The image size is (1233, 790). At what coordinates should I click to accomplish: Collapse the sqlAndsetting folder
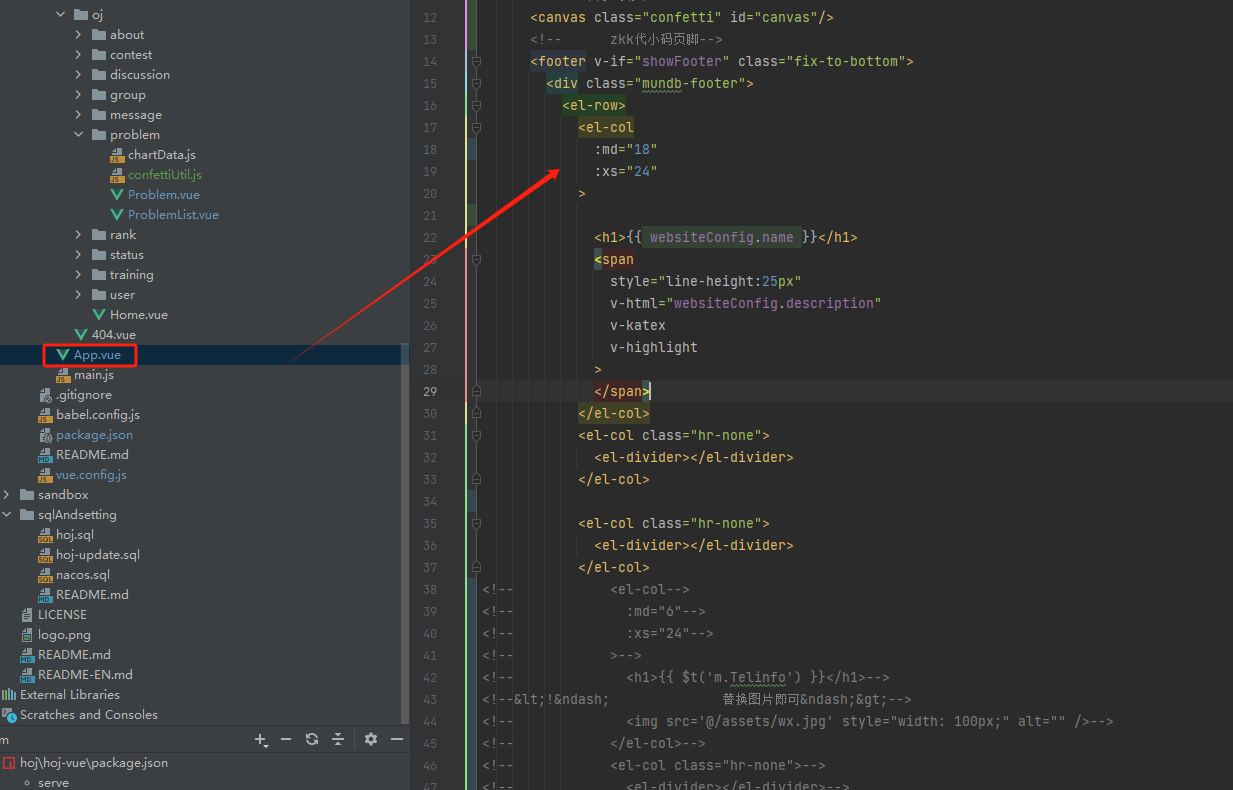[7, 515]
